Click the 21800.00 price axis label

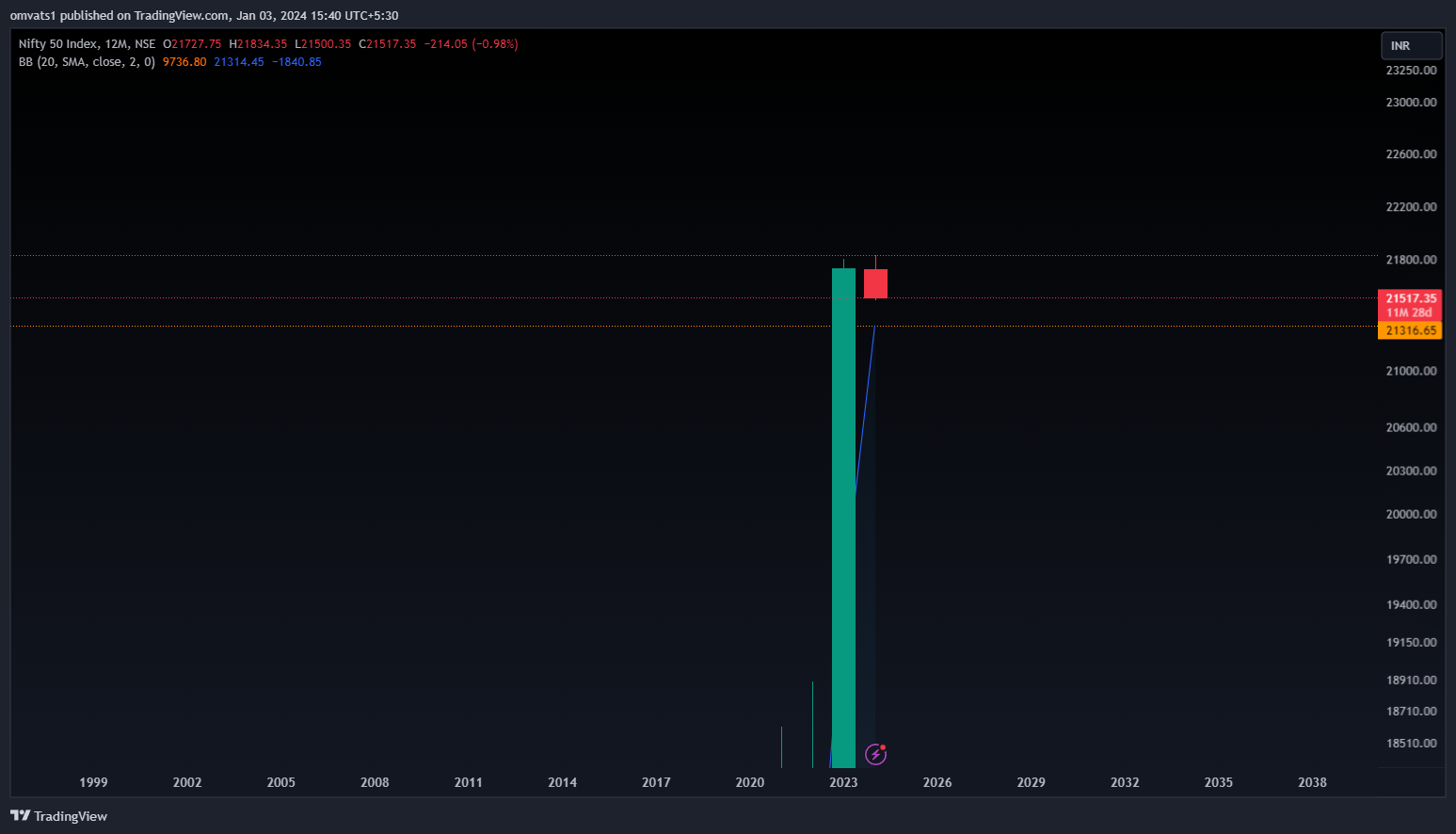click(1411, 260)
